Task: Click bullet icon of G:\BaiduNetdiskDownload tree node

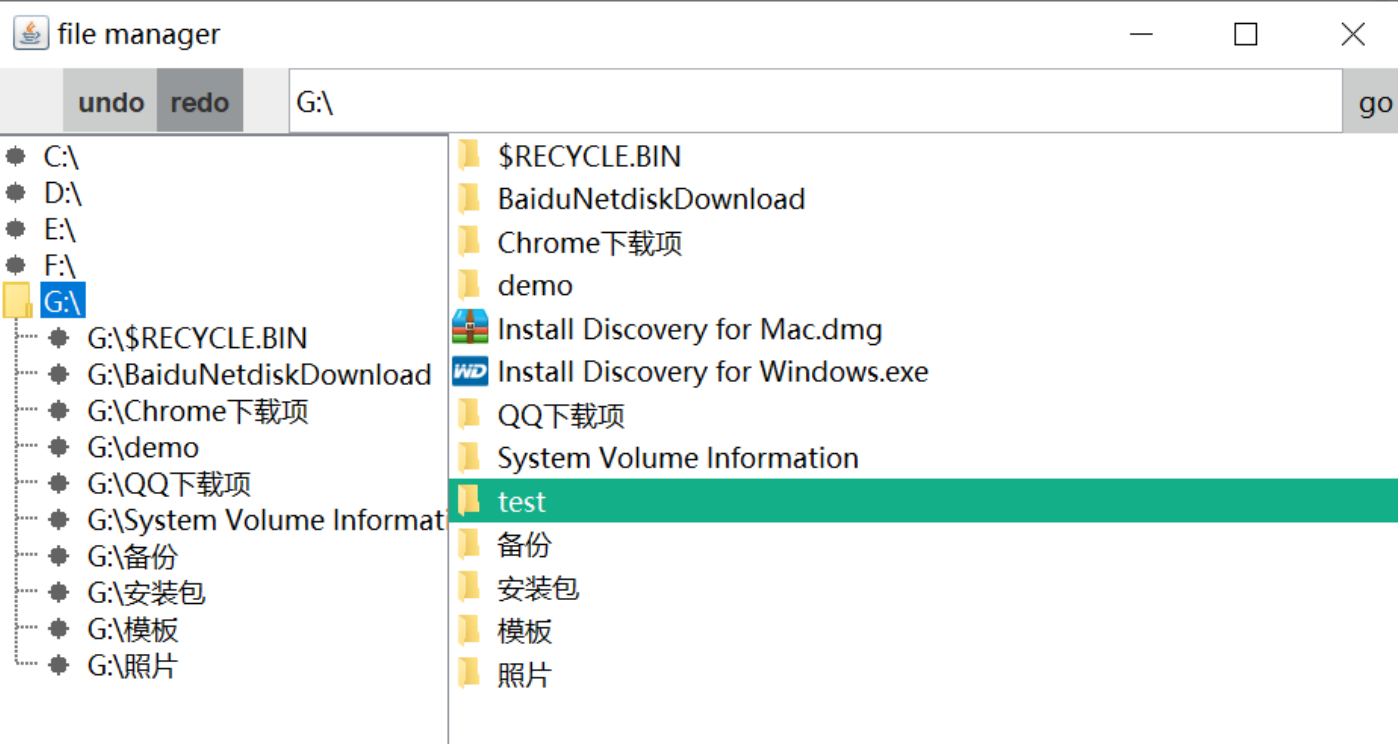Action: click(60, 374)
